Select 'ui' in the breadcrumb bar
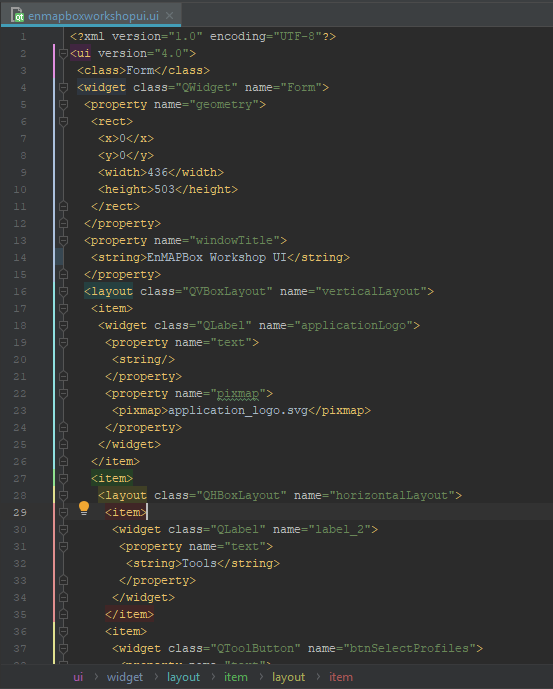The image size is (553, 689). 78,677
